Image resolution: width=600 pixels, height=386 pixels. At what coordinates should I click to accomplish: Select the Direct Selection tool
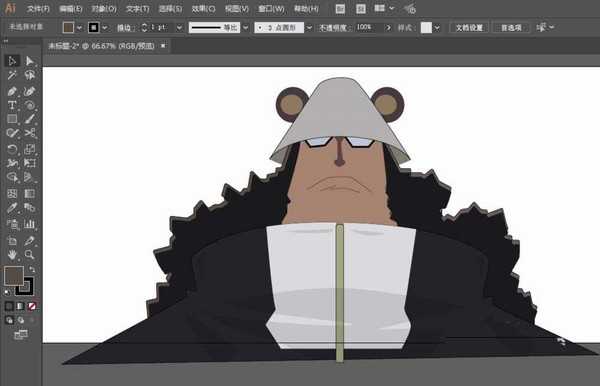pyautogui.click(x=29, y=61)
